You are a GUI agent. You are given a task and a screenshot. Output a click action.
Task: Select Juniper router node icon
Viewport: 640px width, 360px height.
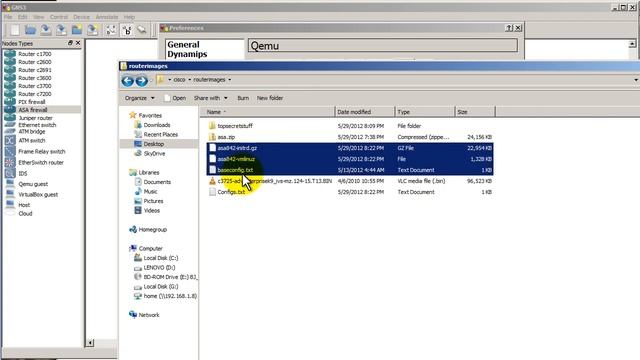click(10, 118)
